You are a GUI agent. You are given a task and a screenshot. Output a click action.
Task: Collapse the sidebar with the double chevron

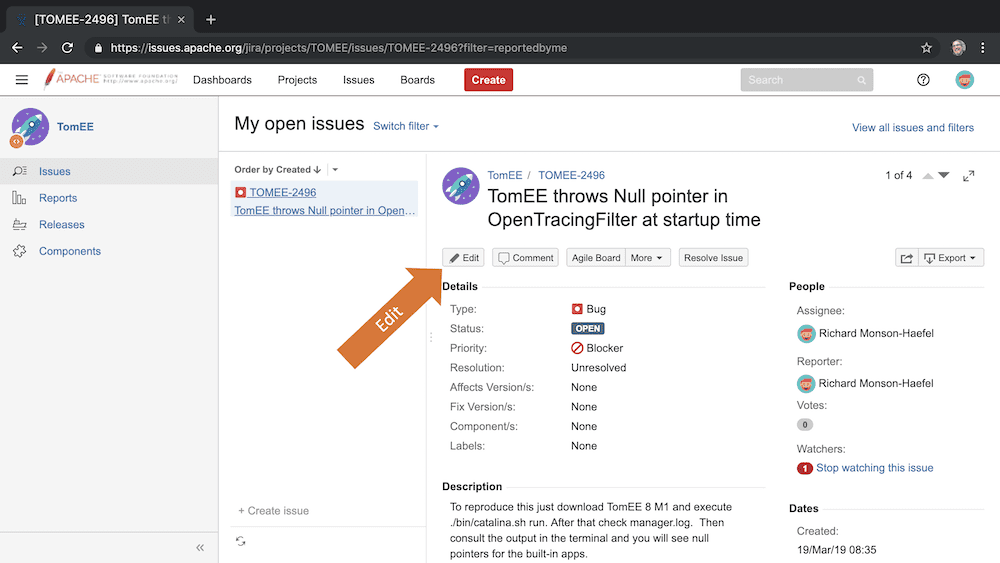200,548
